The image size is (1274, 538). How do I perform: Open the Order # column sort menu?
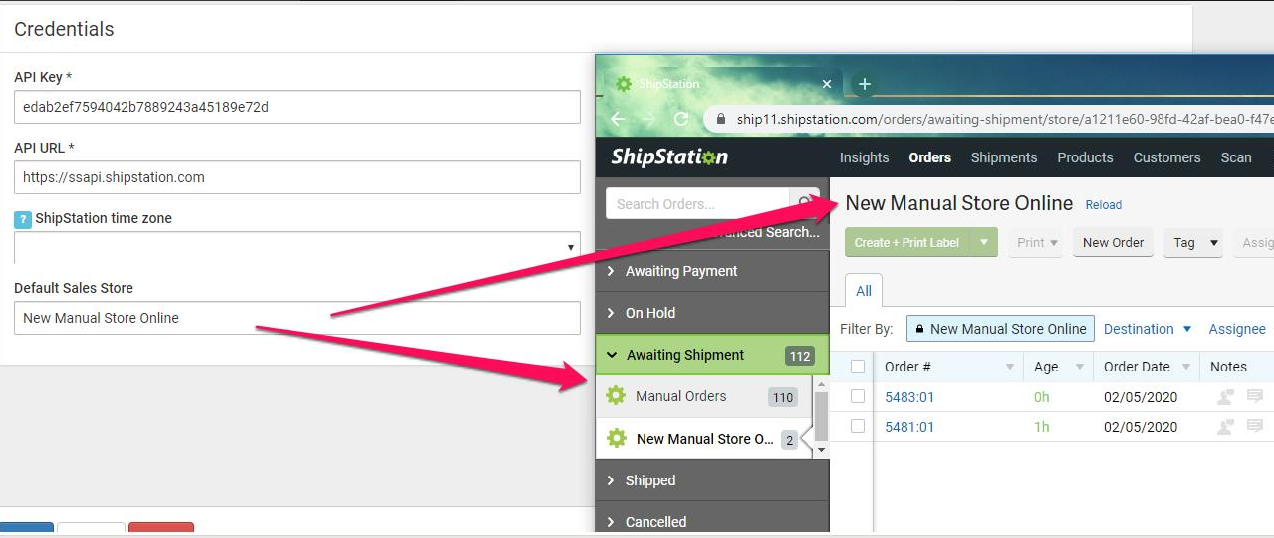point(1010,367)
